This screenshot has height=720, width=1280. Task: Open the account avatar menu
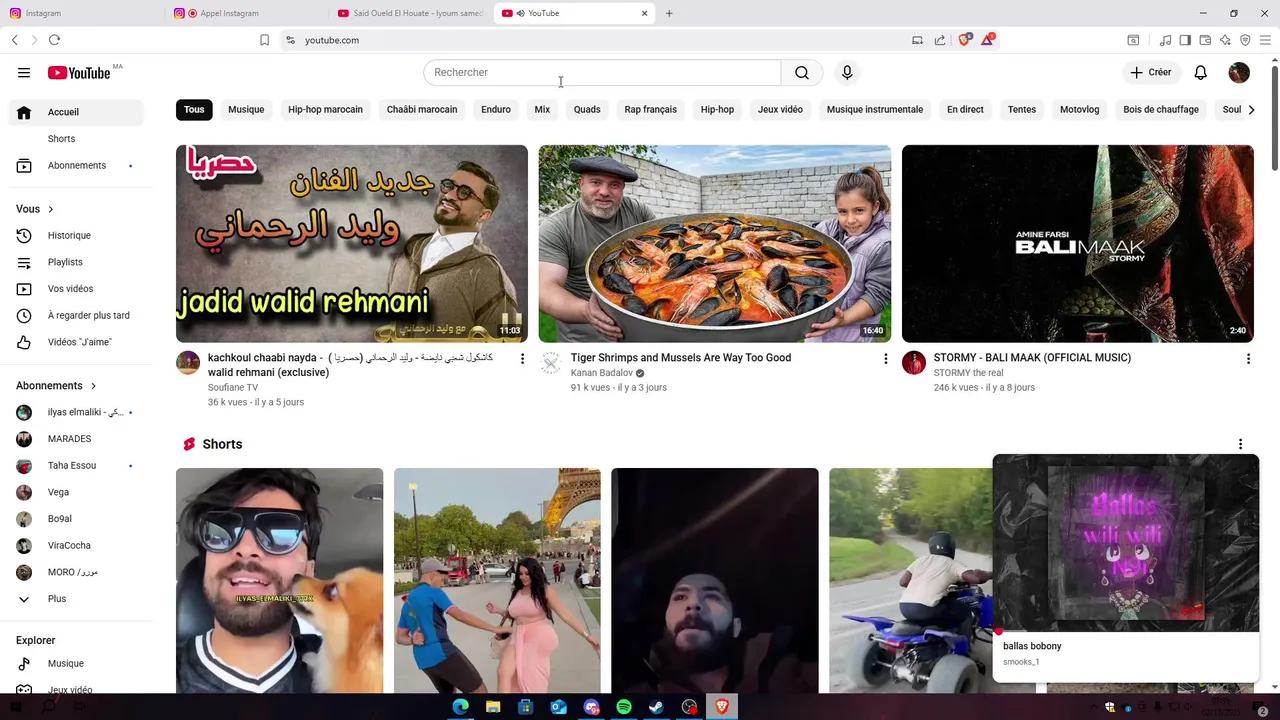tap(1239, 72)
